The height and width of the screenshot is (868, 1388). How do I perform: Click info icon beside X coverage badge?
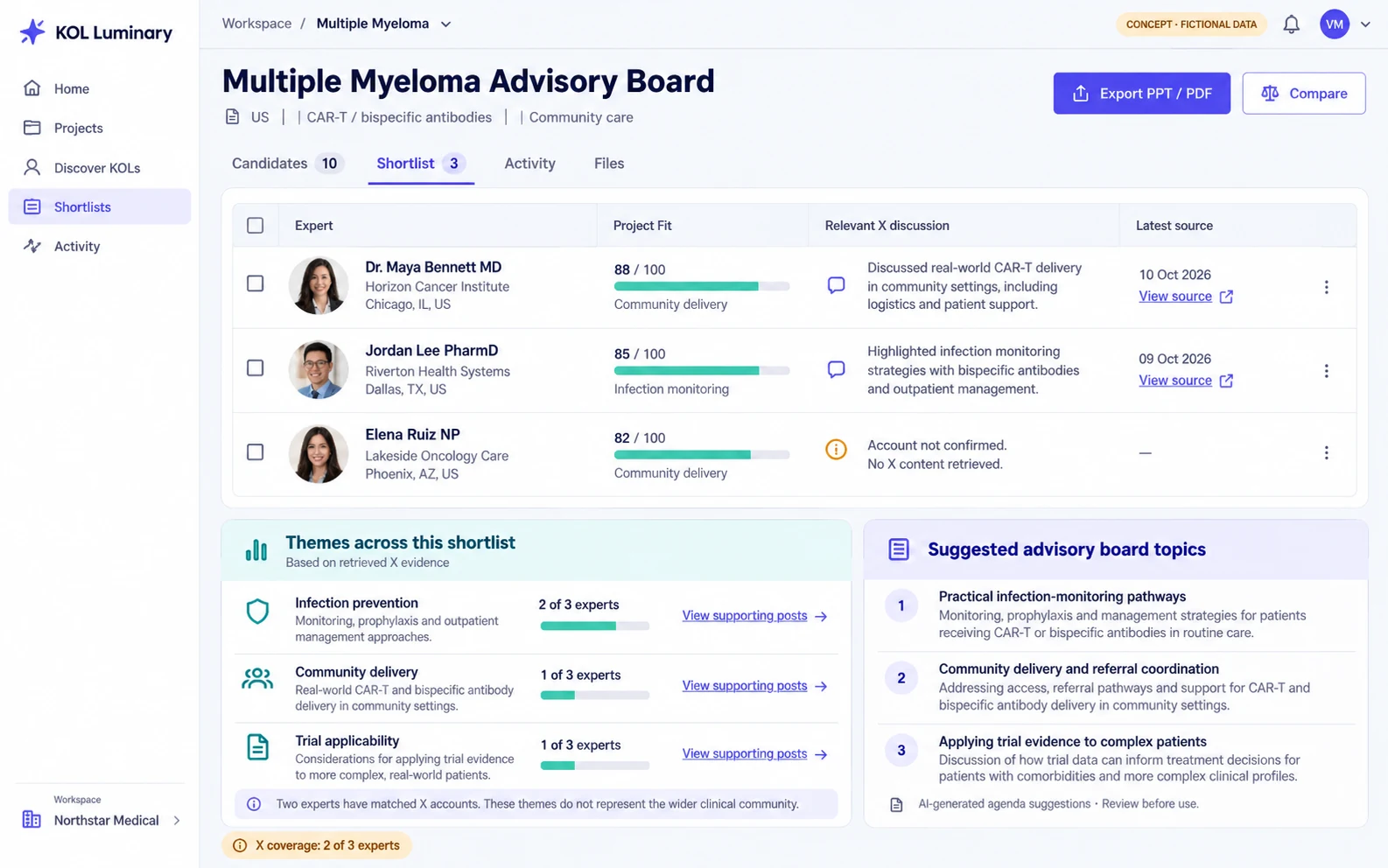pyautogui.click(x=240, y=845)
